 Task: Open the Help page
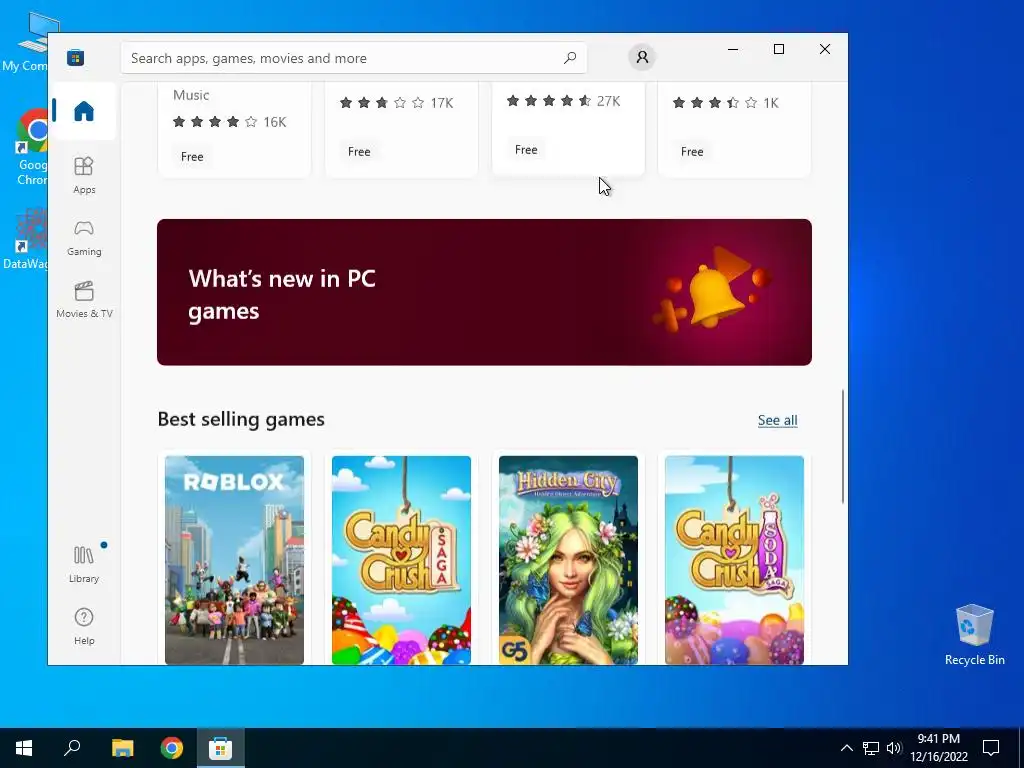(84, 626)
